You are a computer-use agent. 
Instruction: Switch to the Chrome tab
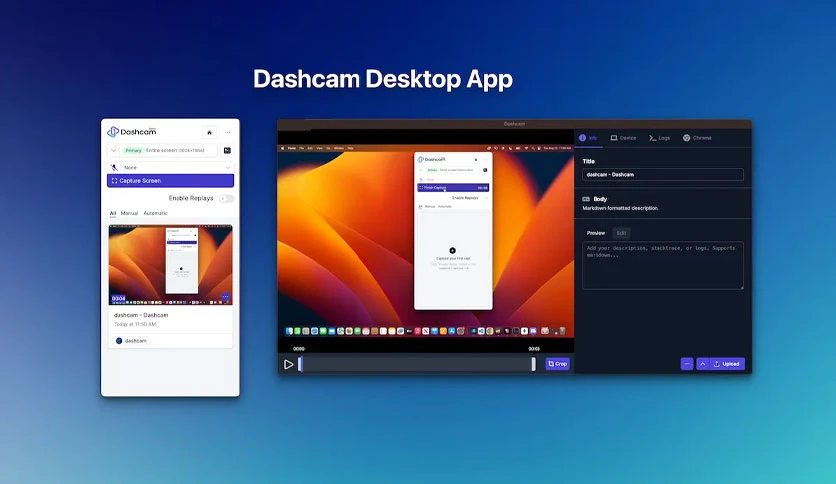click(697, 138)
